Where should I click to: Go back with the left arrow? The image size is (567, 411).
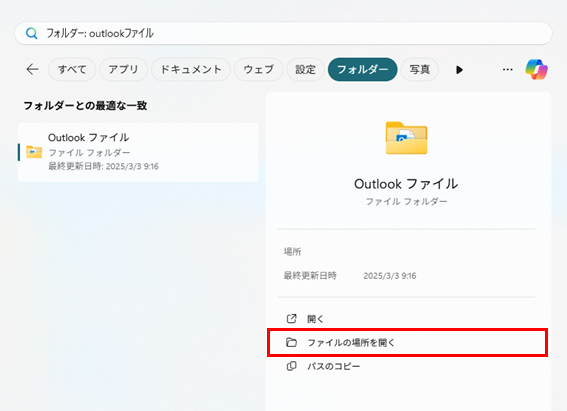click(x=33, y=69)
